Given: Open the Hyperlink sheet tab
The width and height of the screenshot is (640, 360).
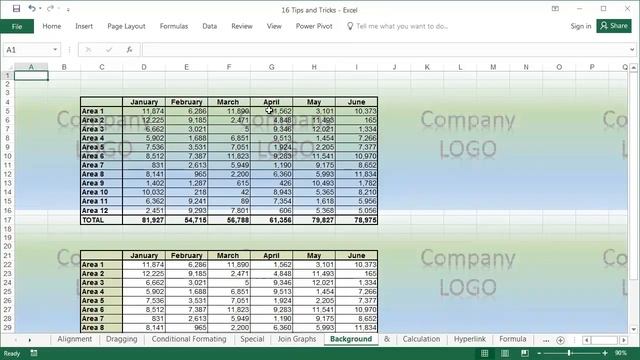Looking at the screenshot, I should tap(470, 339).
